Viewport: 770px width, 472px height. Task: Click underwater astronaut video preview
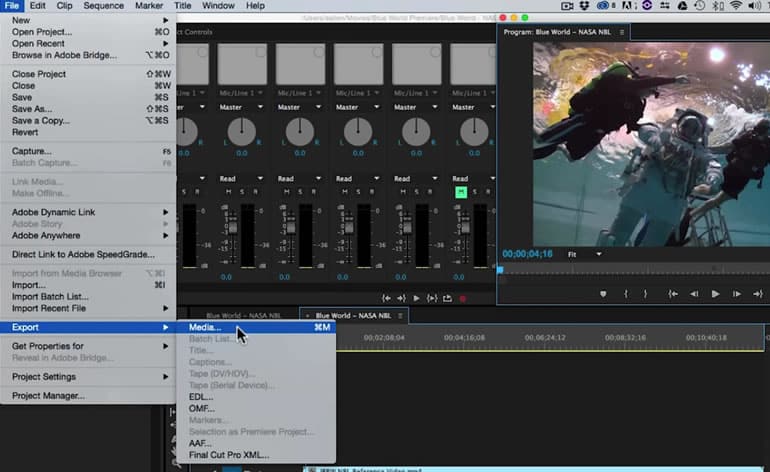[x=651, y=144]
